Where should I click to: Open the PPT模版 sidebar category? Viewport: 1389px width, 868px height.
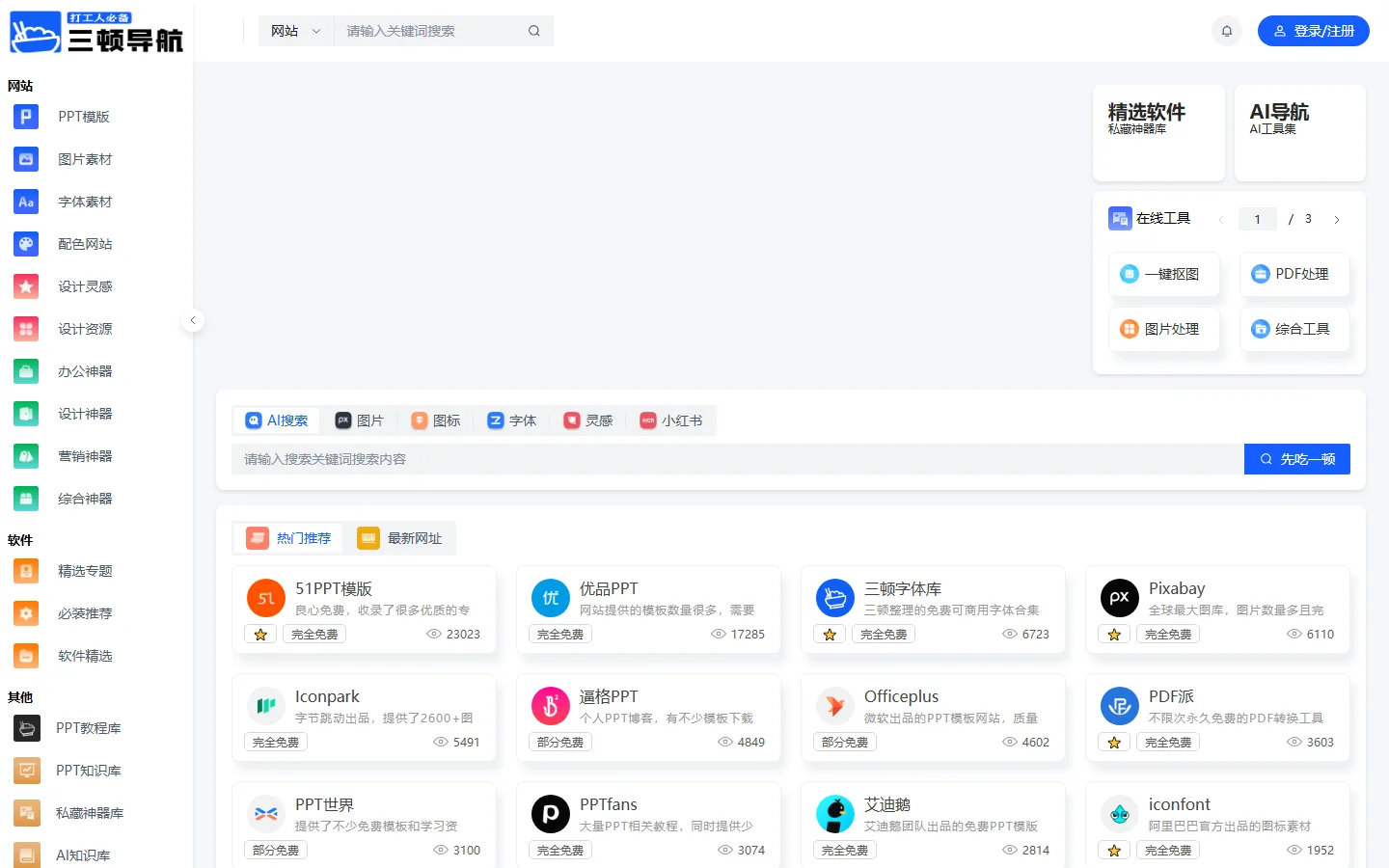(84, 117)
